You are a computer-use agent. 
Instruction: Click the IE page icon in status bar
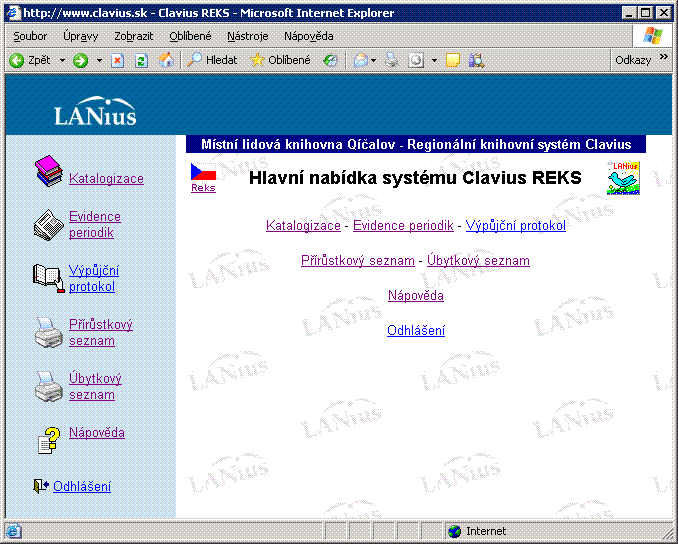[x=13, y=531]
